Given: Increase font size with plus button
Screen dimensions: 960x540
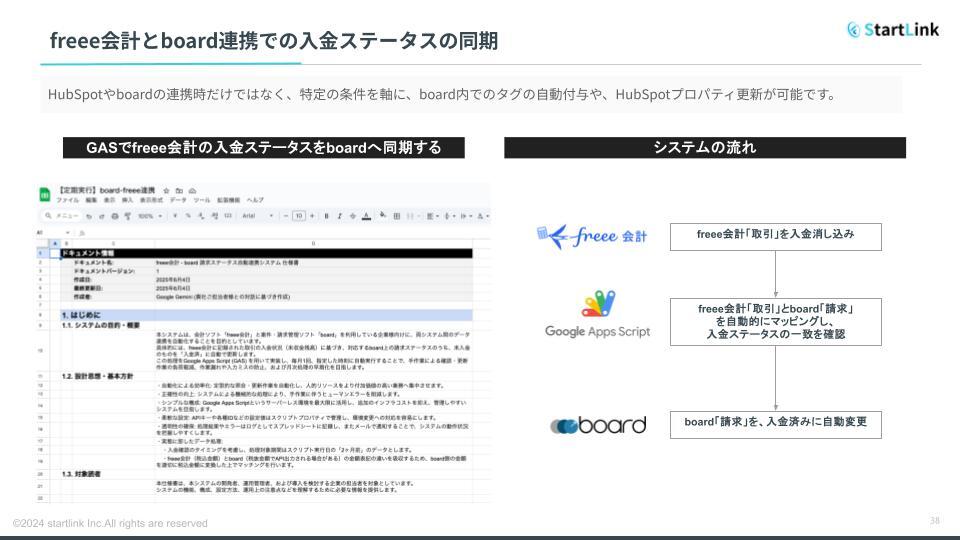Looking at the screenshot, I should 312,216.
